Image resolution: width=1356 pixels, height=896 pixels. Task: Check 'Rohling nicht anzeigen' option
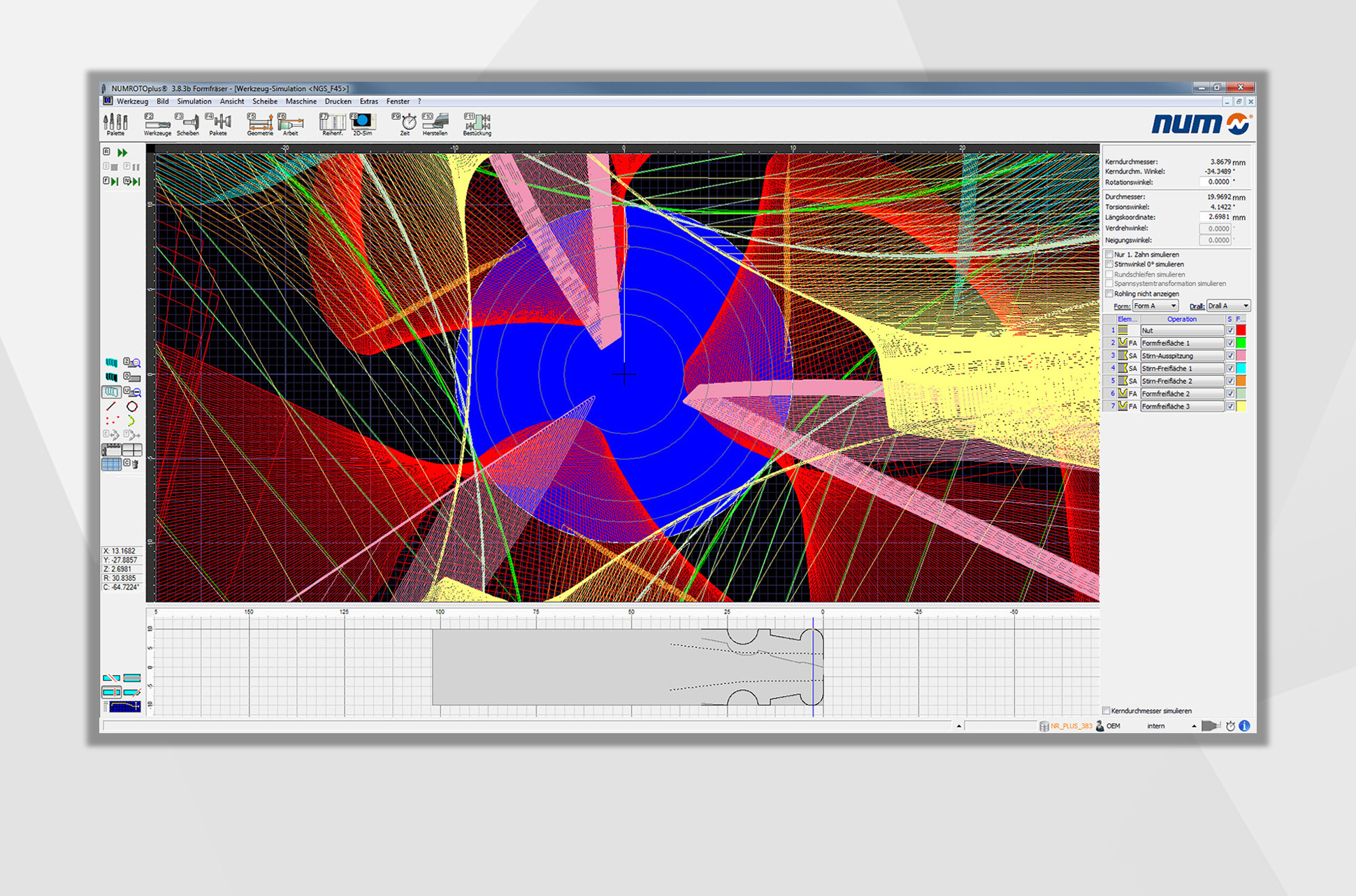(1109, 294)
